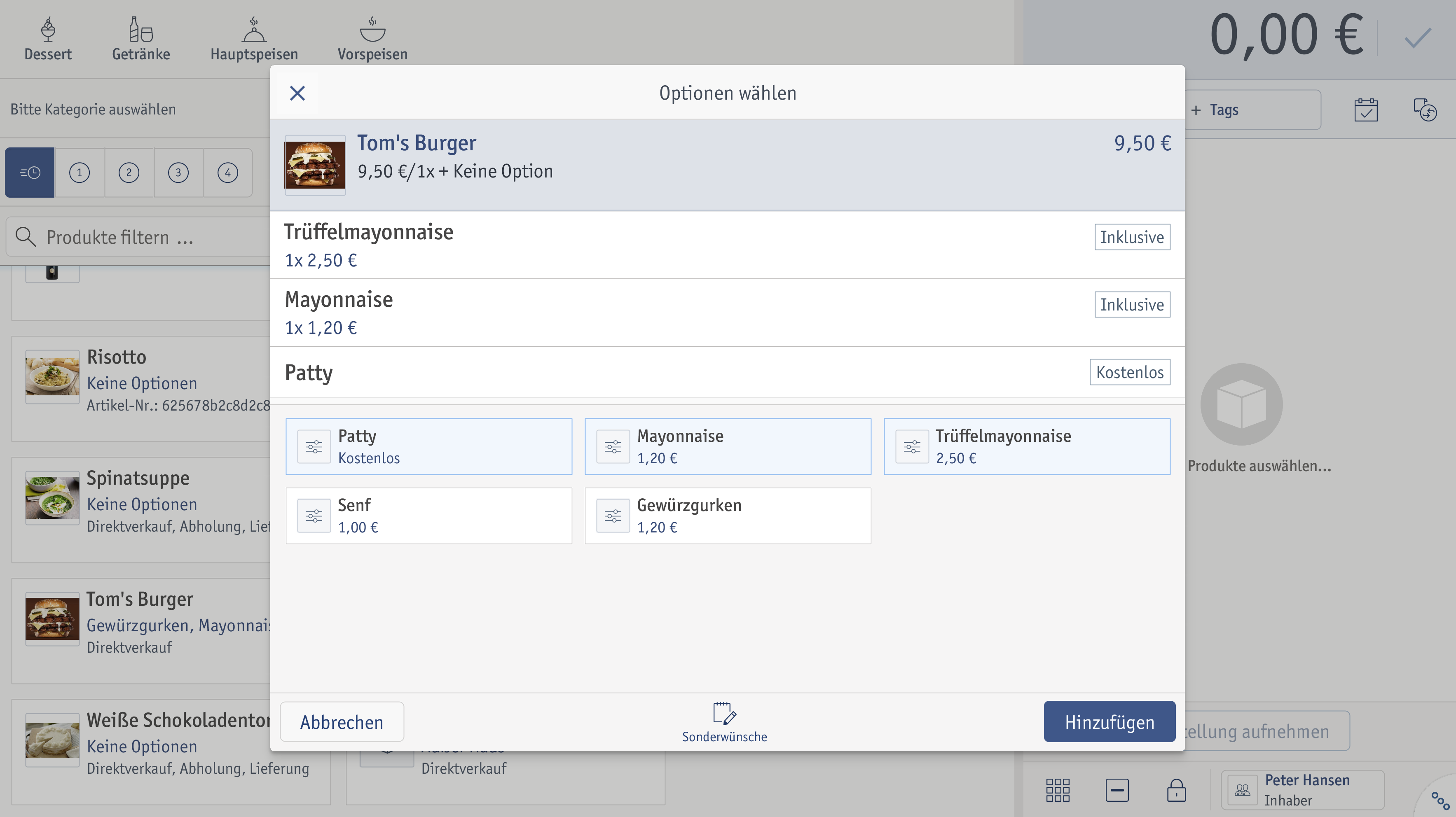Image resolution: width=1456 pixels, height=817 pixels.
Task: Select the Risotto product card
Action: click(x=141, y=389)
